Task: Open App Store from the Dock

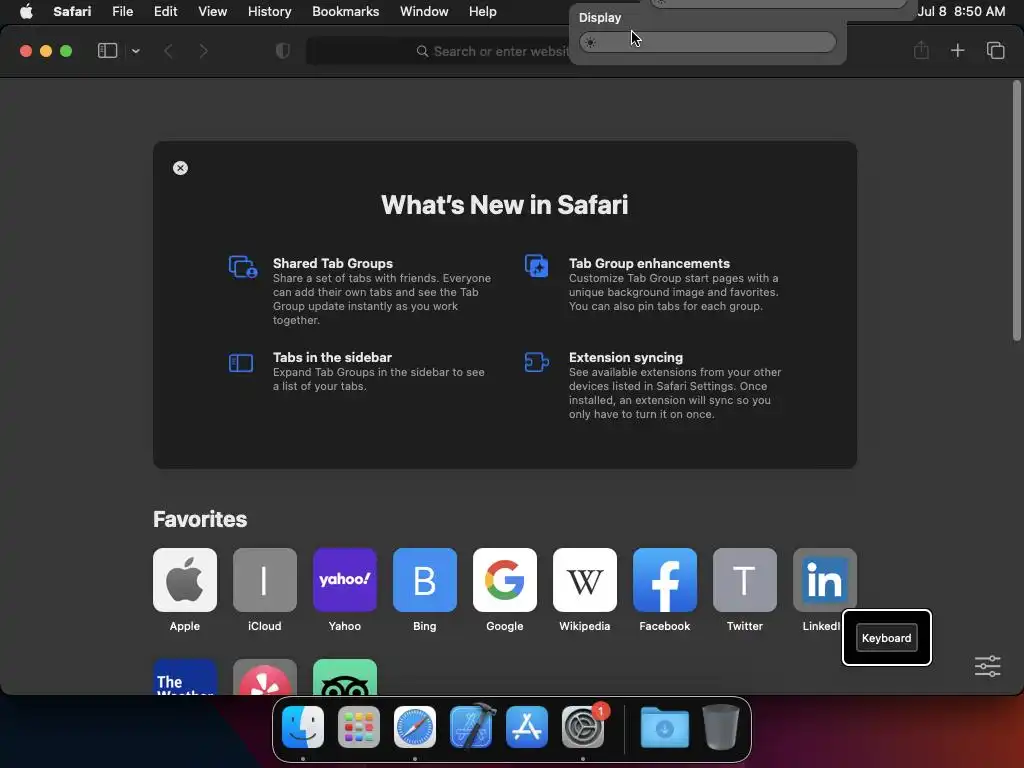Action: click(x=527, y=727)
